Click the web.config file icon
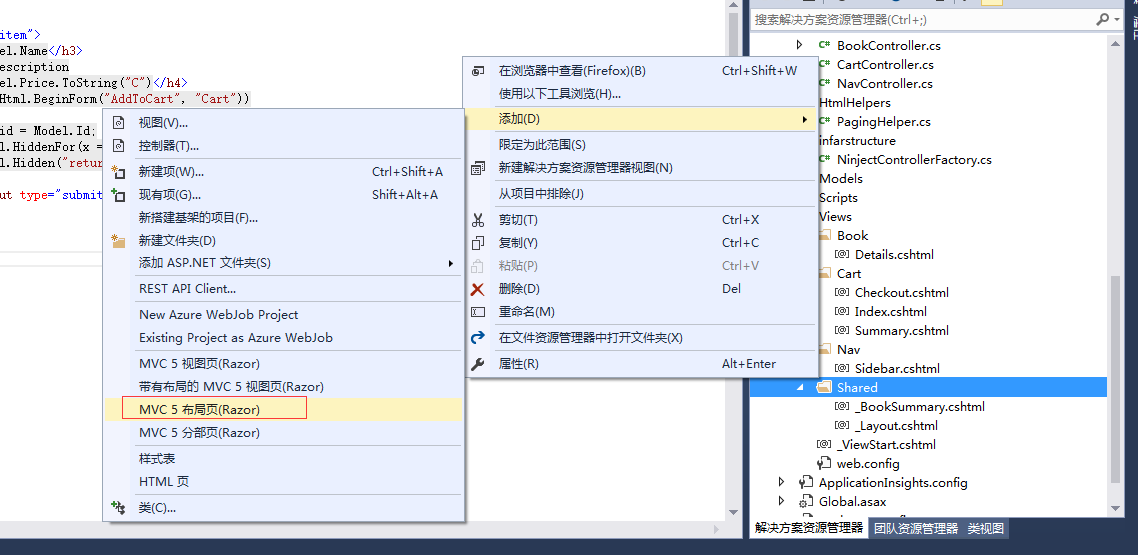Image resolution: width=1138 pixels, height=555 pixels. click(824, 463)
